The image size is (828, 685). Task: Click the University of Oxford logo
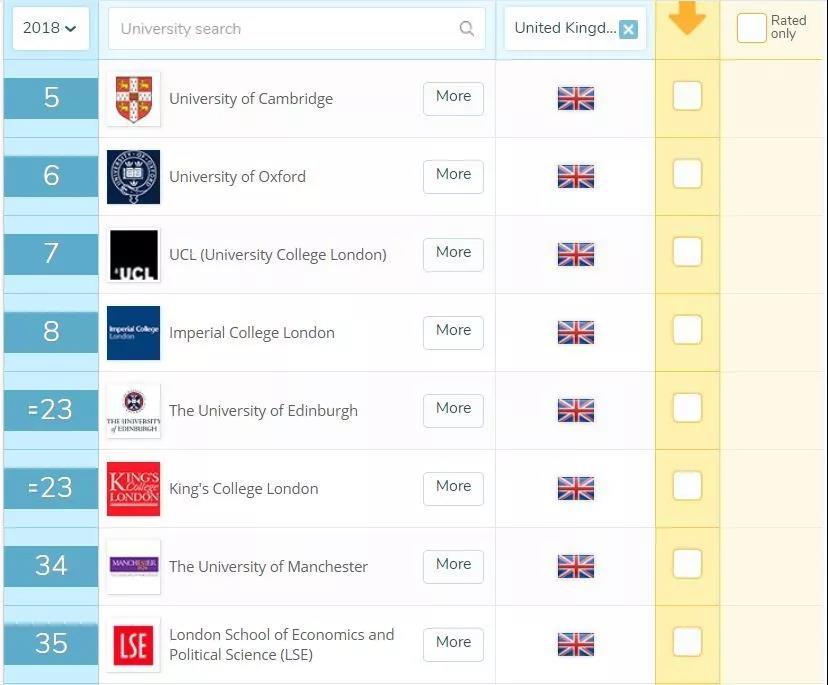click(x=134, y=177)
